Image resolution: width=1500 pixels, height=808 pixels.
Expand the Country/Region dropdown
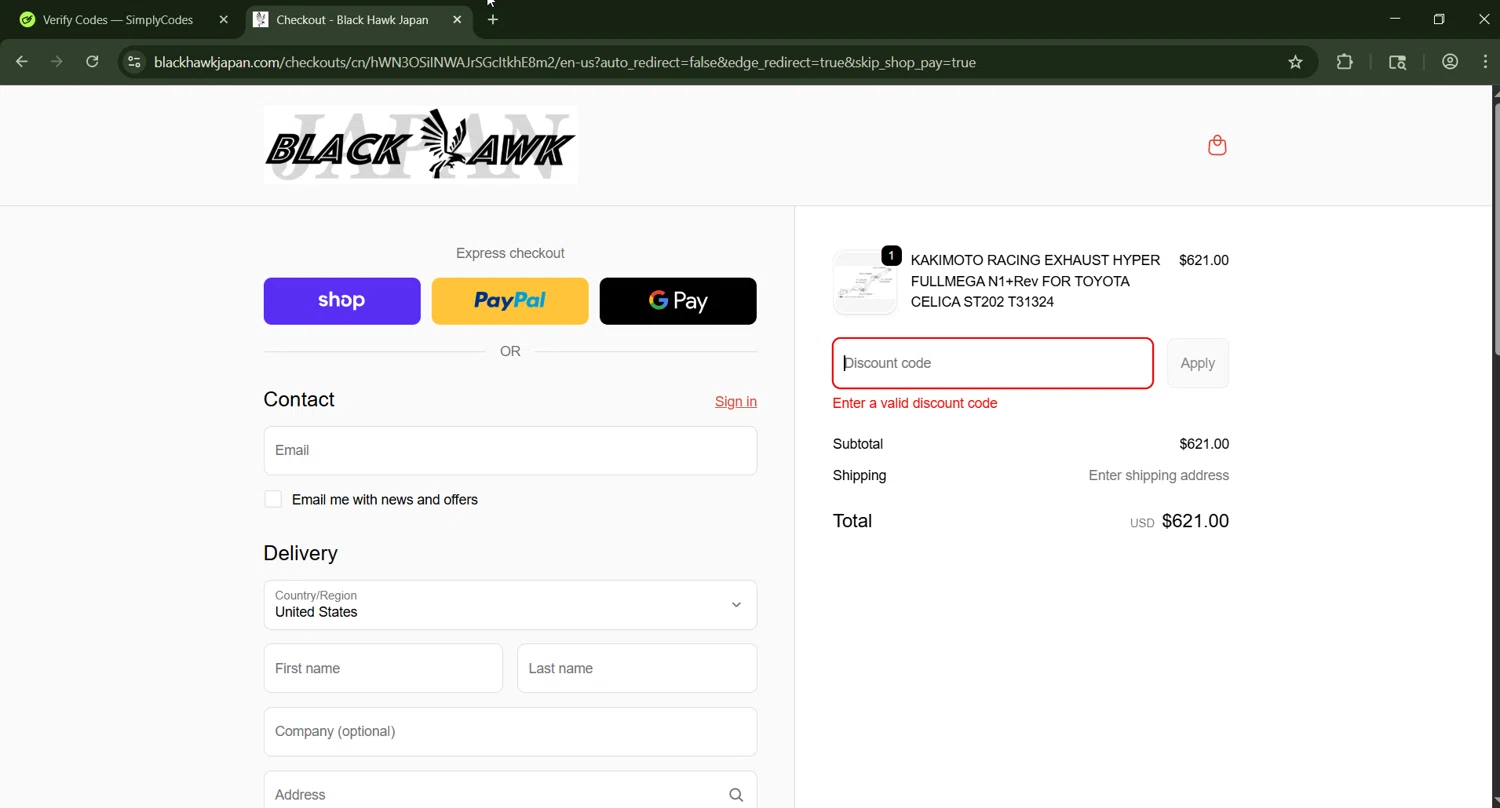click(510, 605)
